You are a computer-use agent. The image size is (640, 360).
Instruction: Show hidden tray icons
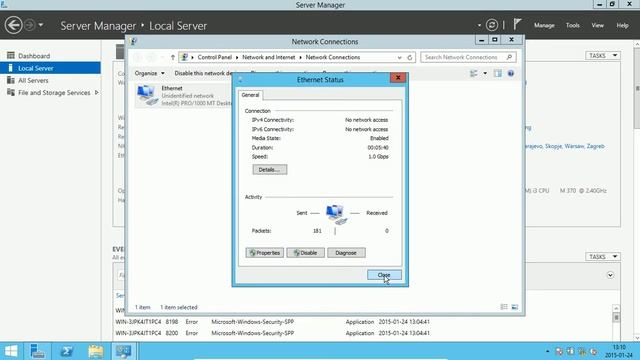click(547, 351)
